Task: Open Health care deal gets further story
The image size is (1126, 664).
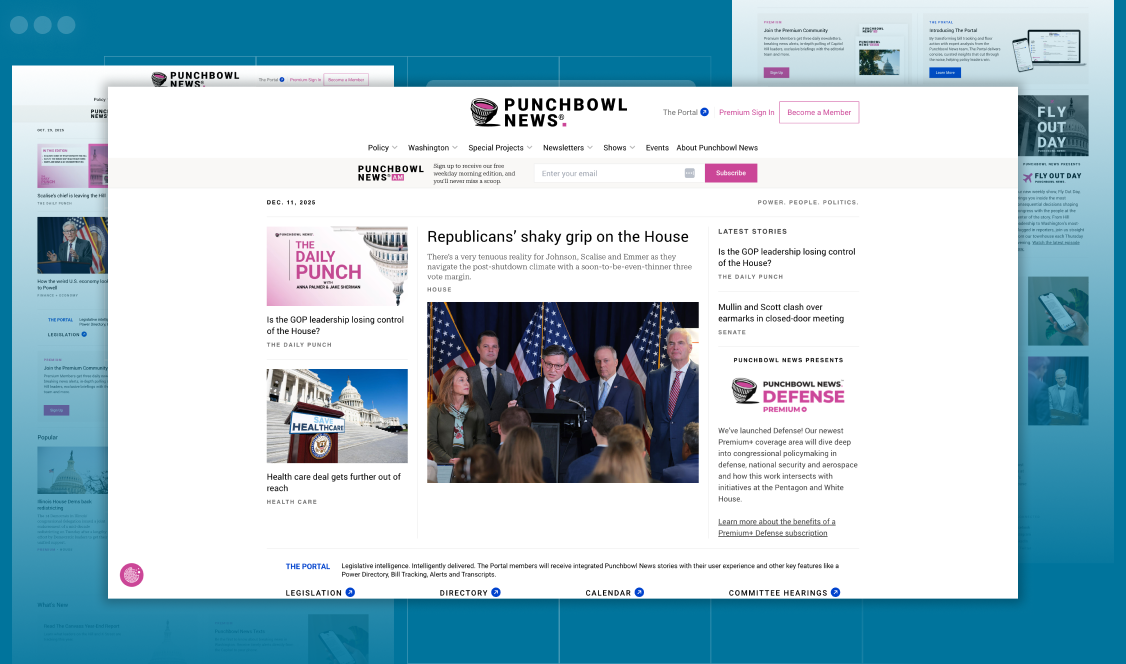Action: pyautogui.click(x=334, y=482)
